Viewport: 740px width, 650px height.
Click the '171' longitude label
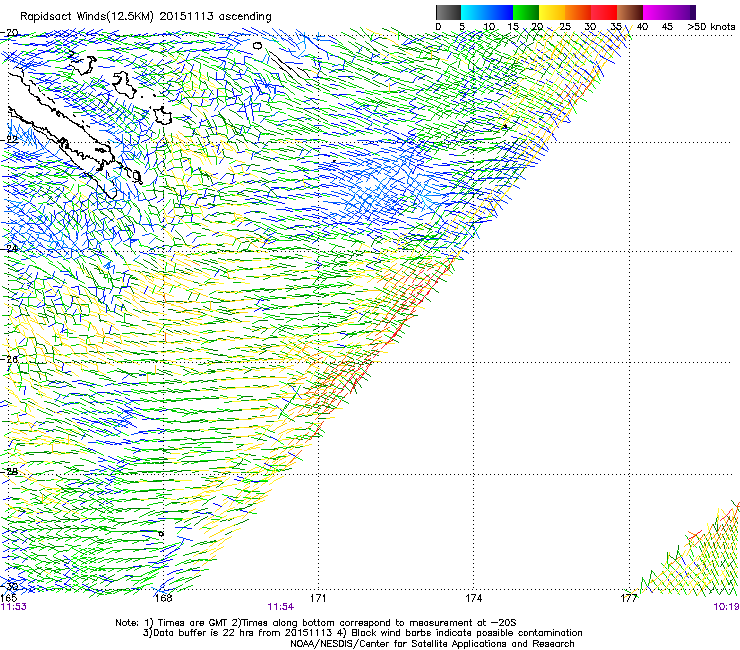[x=318, y=598]
